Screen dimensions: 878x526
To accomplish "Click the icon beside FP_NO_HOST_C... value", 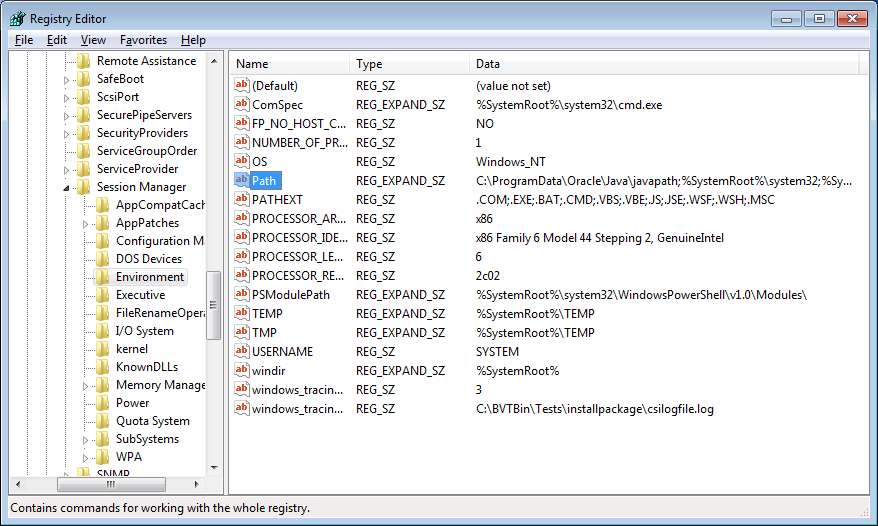I will 241,123.
